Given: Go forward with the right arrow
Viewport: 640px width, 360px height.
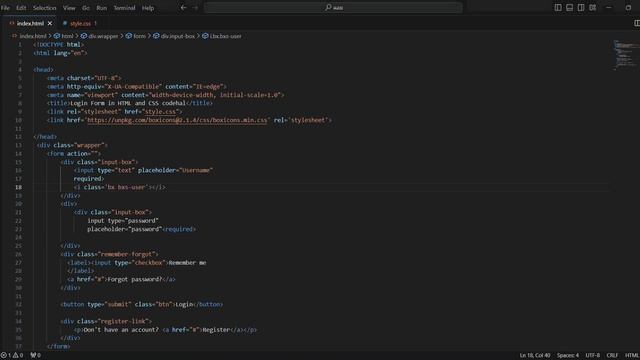Looking at the screenshot, I should click(x=196, y=7).
